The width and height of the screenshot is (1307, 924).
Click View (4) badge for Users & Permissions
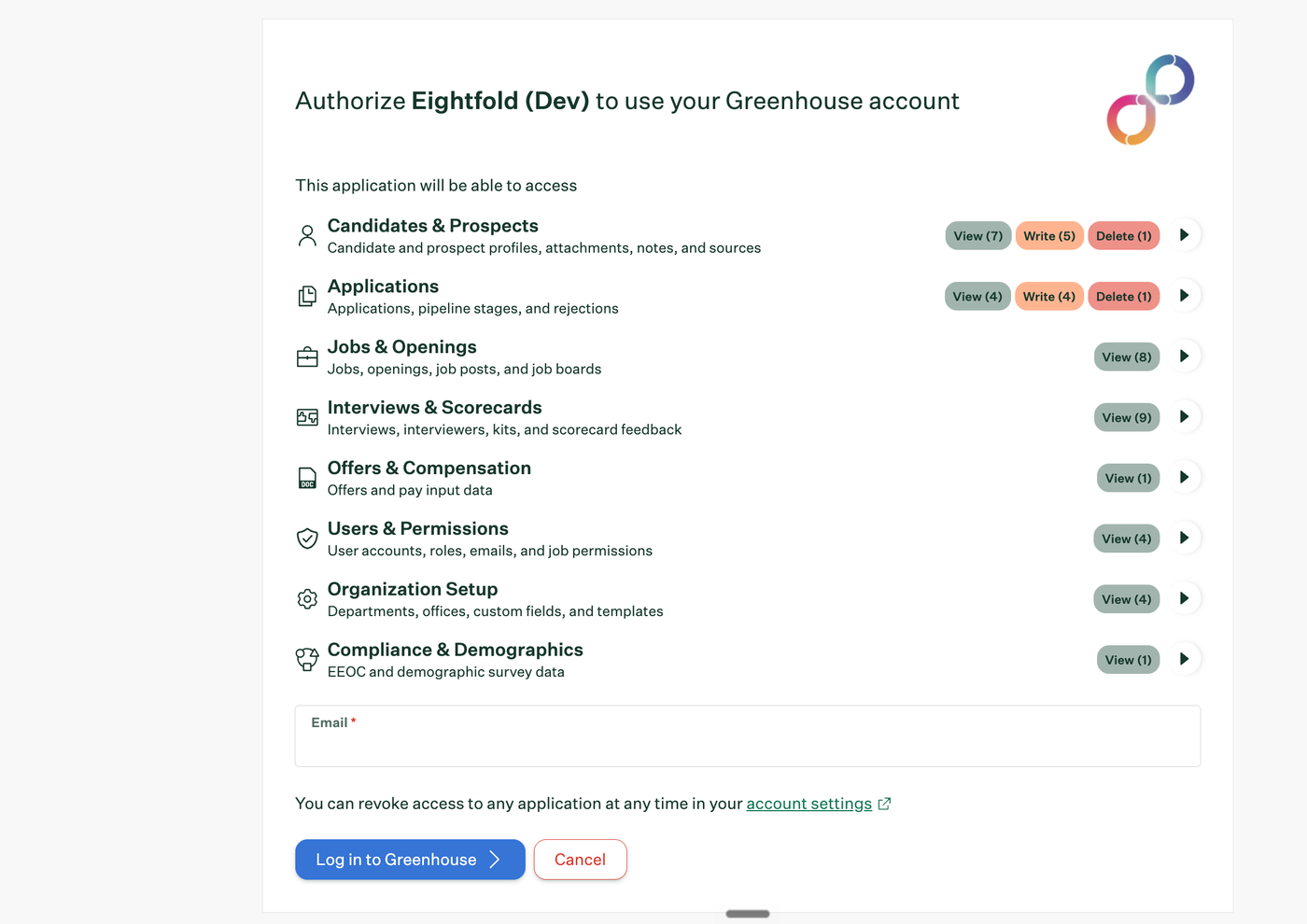[1127, 539]
